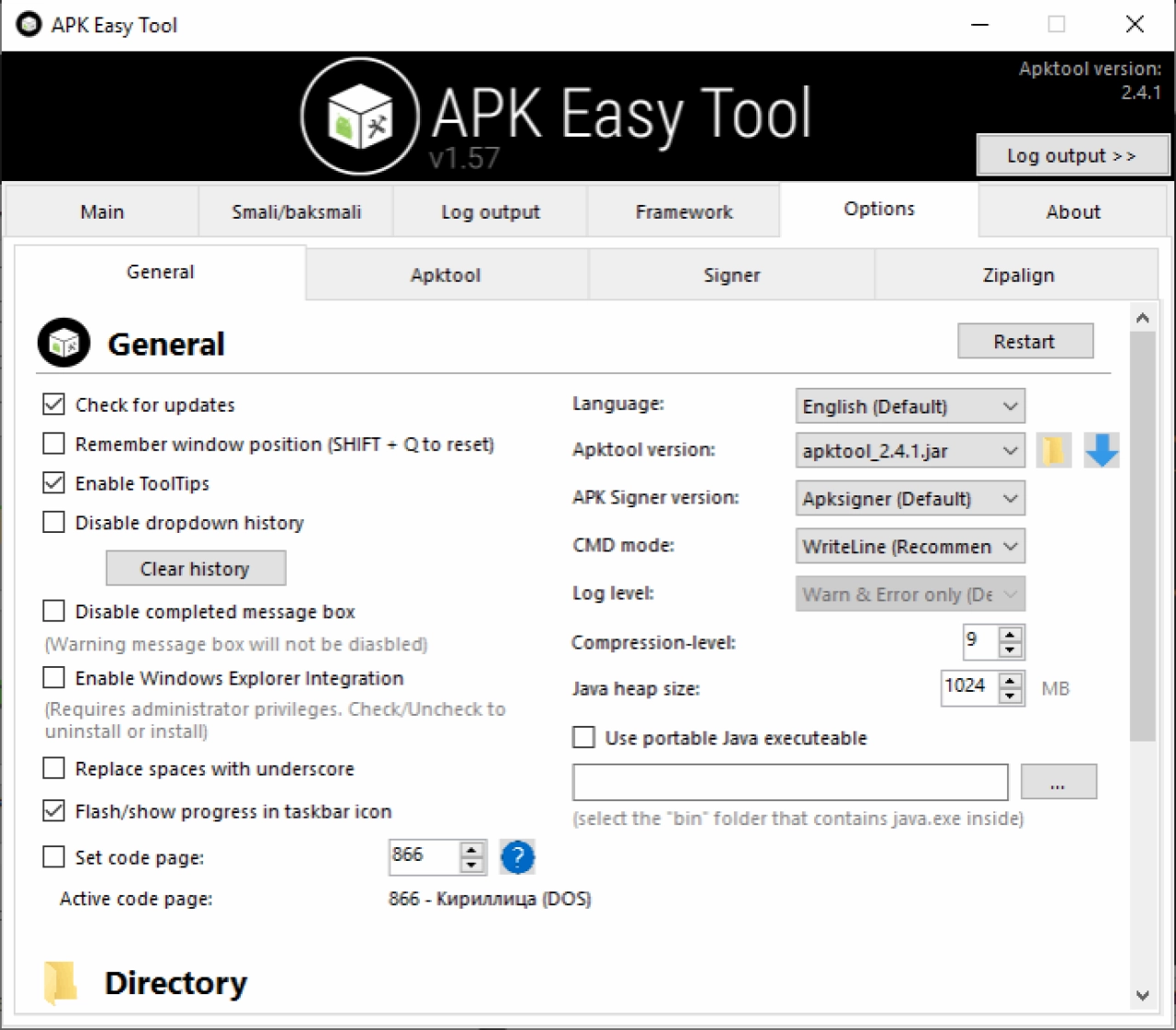Click the scrollbar down arrow

(x=1142, y=995)
